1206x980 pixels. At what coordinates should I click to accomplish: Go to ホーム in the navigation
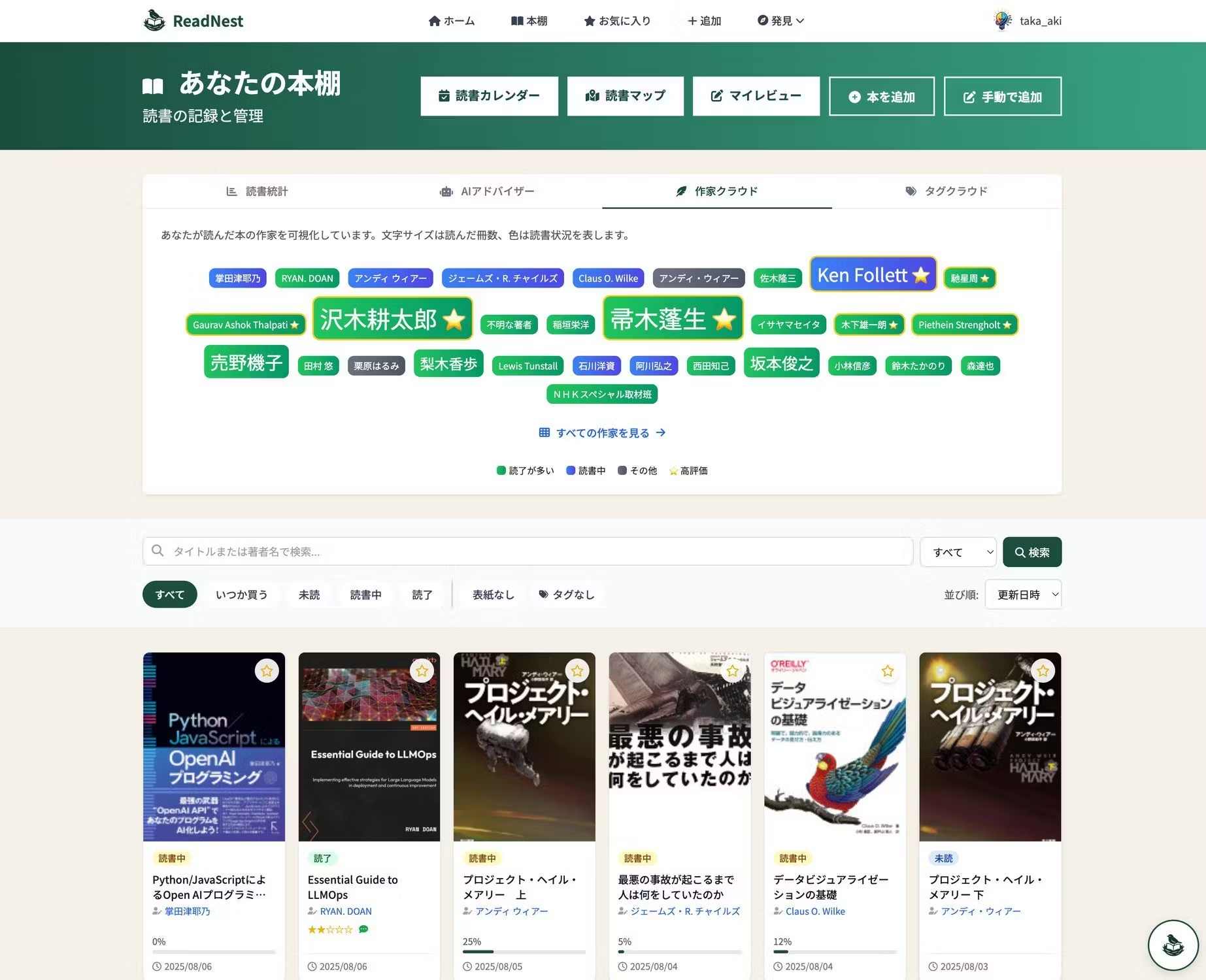pyautogui.click(x=452, y=21)
